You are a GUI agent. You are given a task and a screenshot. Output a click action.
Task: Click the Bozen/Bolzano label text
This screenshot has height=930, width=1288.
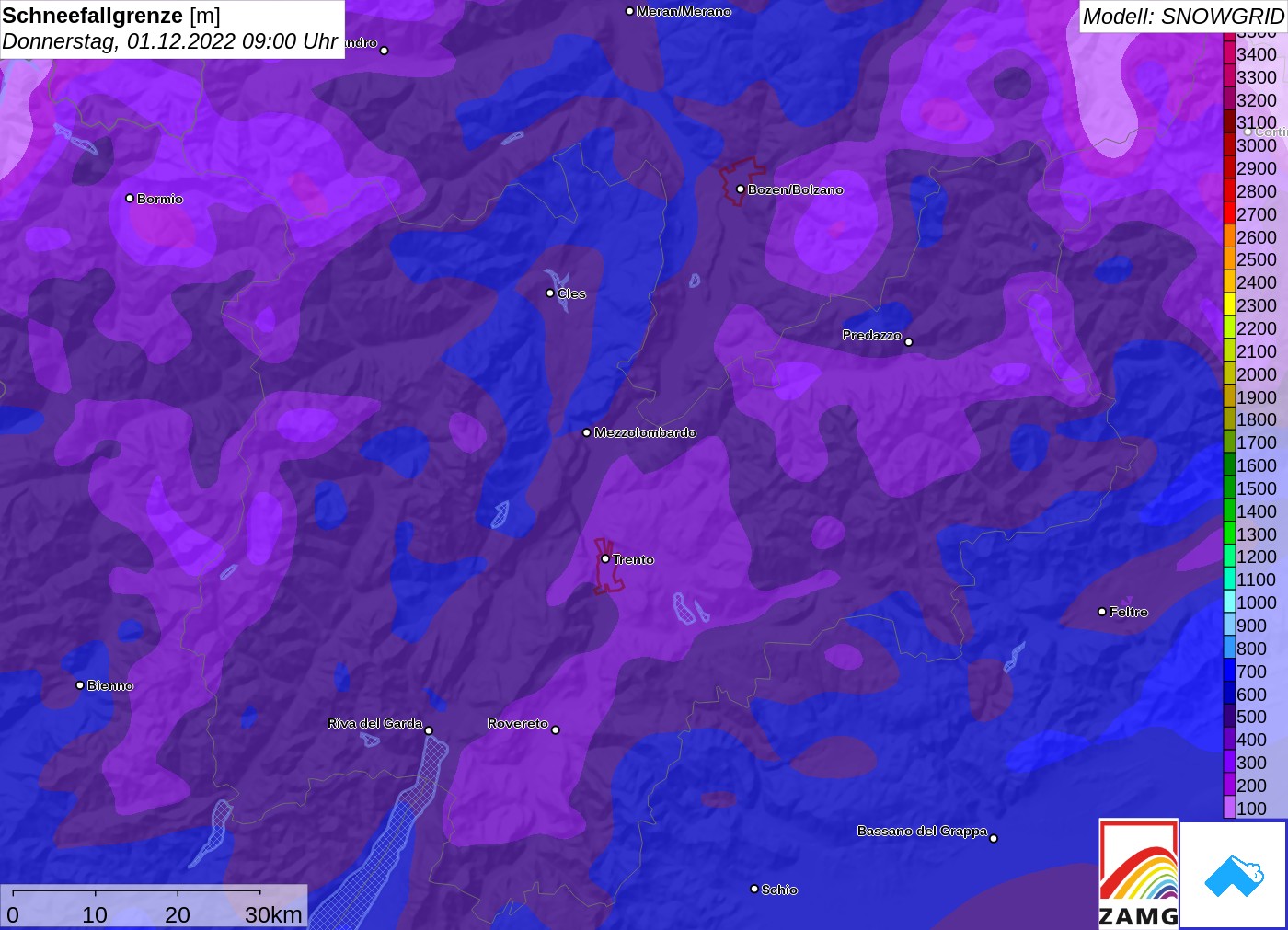795,189
